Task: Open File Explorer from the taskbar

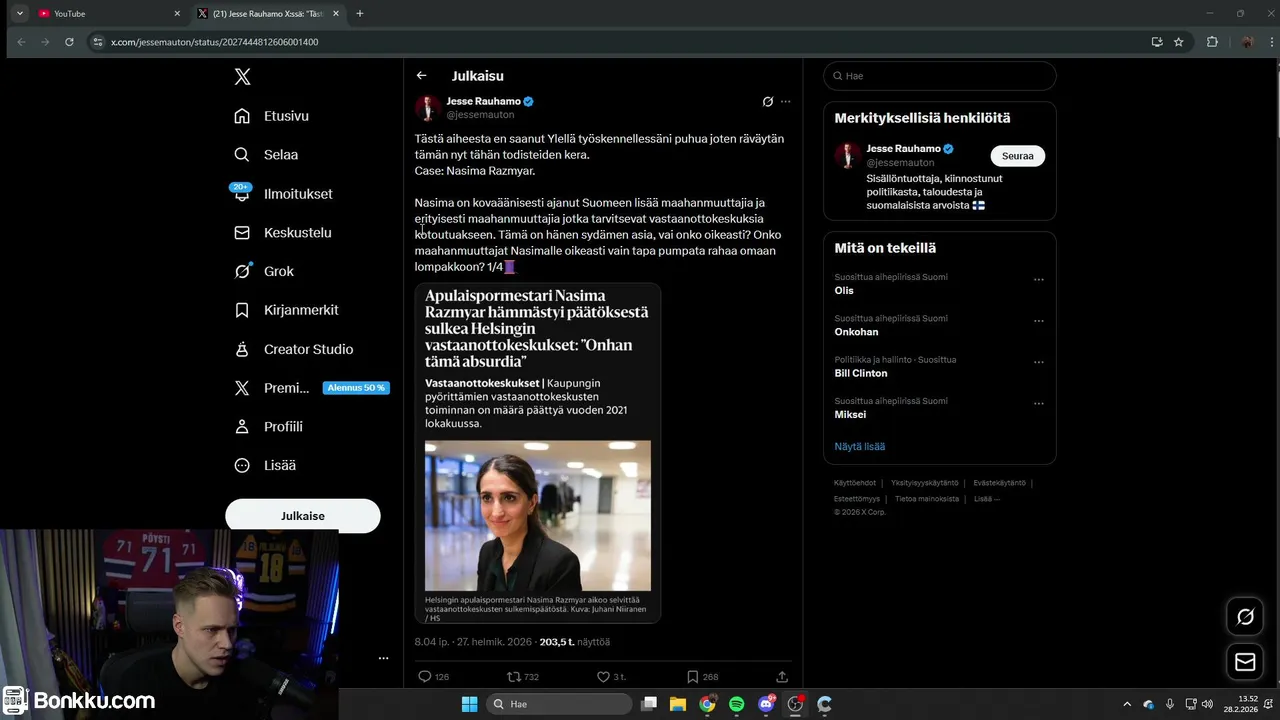Action: point(678,704)
